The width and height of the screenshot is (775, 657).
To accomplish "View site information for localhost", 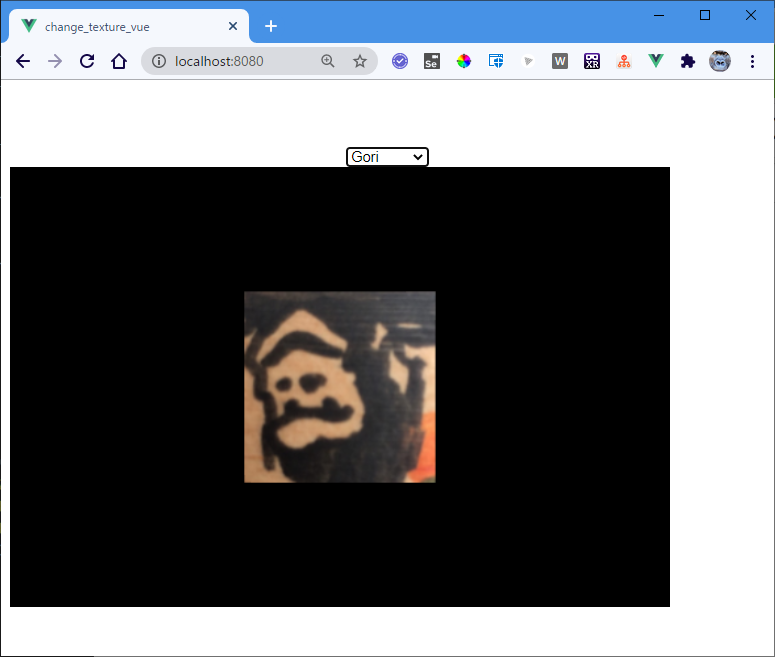I will [x=159, y=61].
